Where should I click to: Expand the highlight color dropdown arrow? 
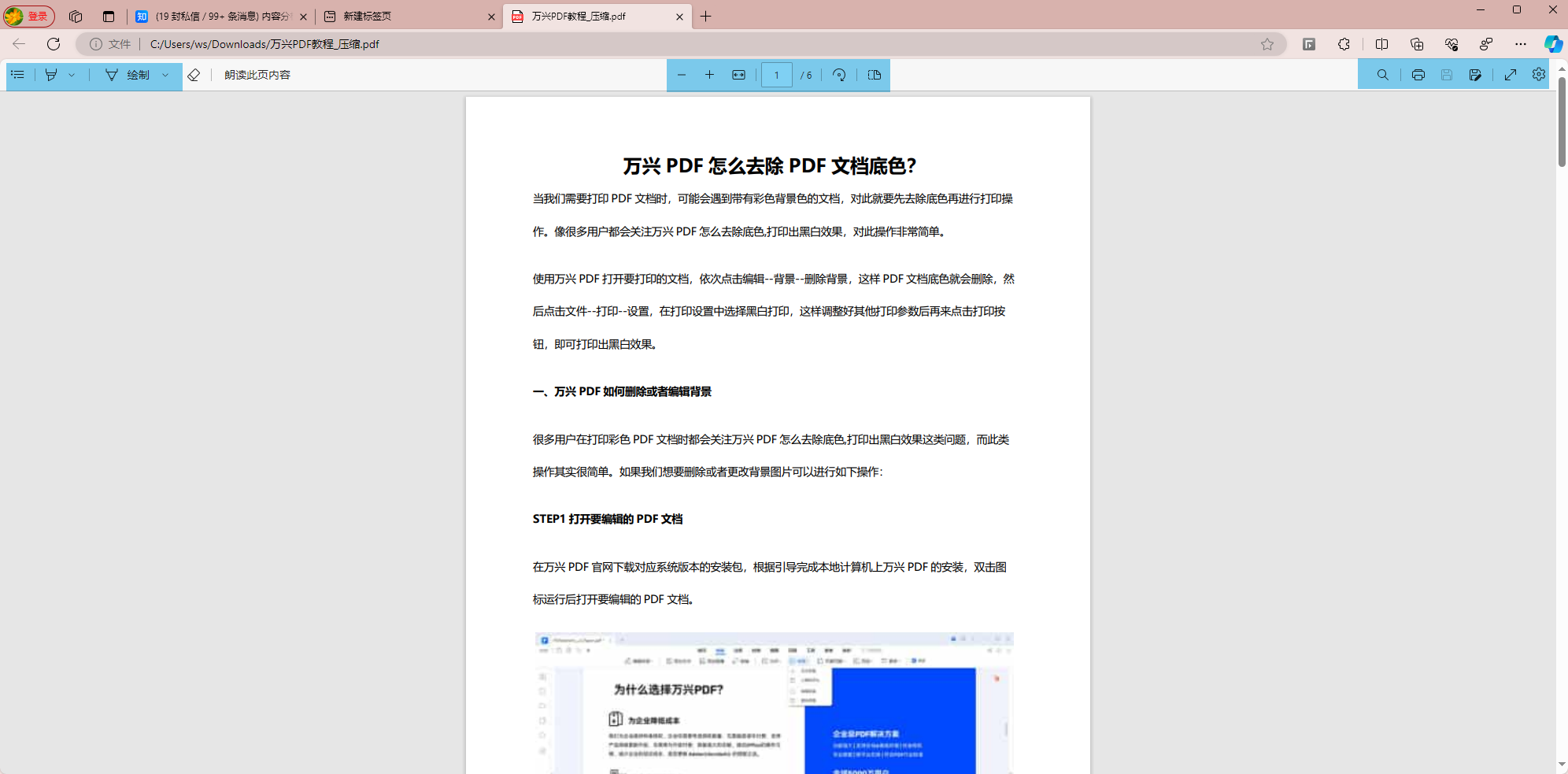[x=72, y=75]
